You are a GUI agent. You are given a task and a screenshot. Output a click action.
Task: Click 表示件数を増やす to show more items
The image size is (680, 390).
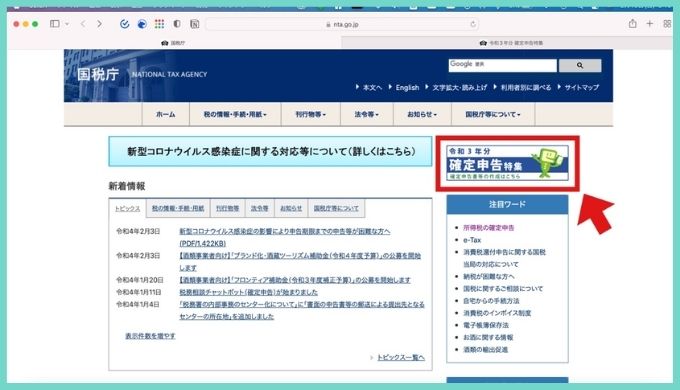coord(150,336)
